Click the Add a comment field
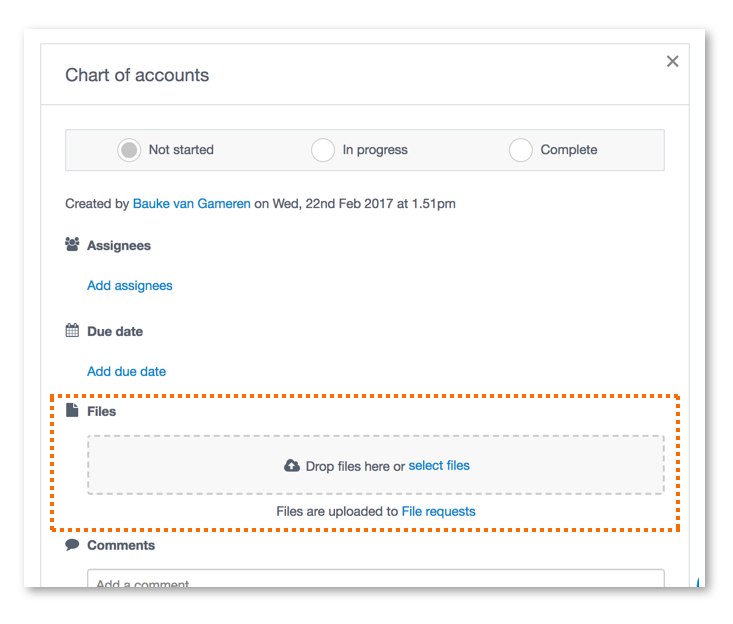 [375, 579]
